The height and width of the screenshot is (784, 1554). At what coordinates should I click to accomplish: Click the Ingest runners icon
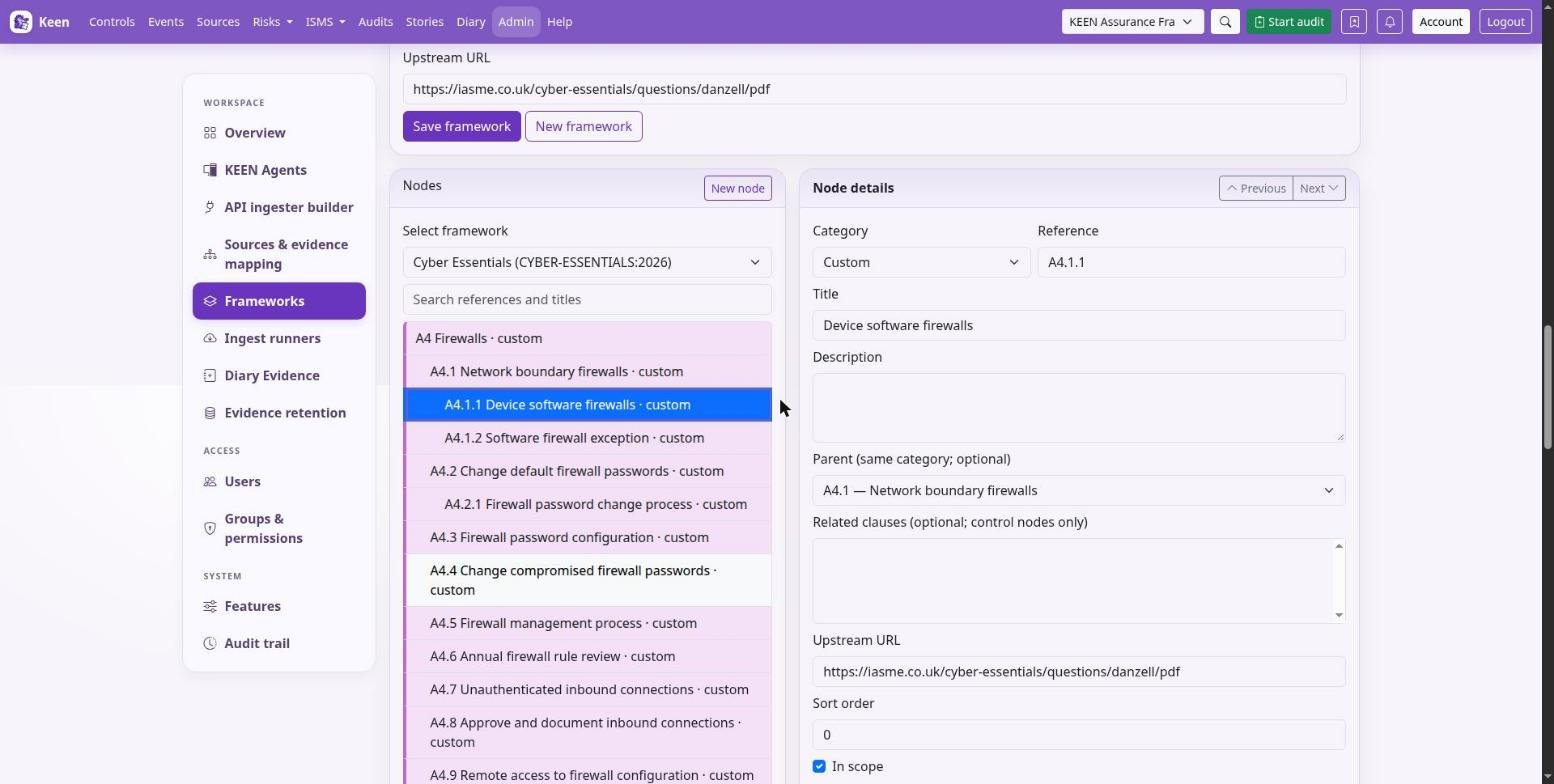coord(210,338)
